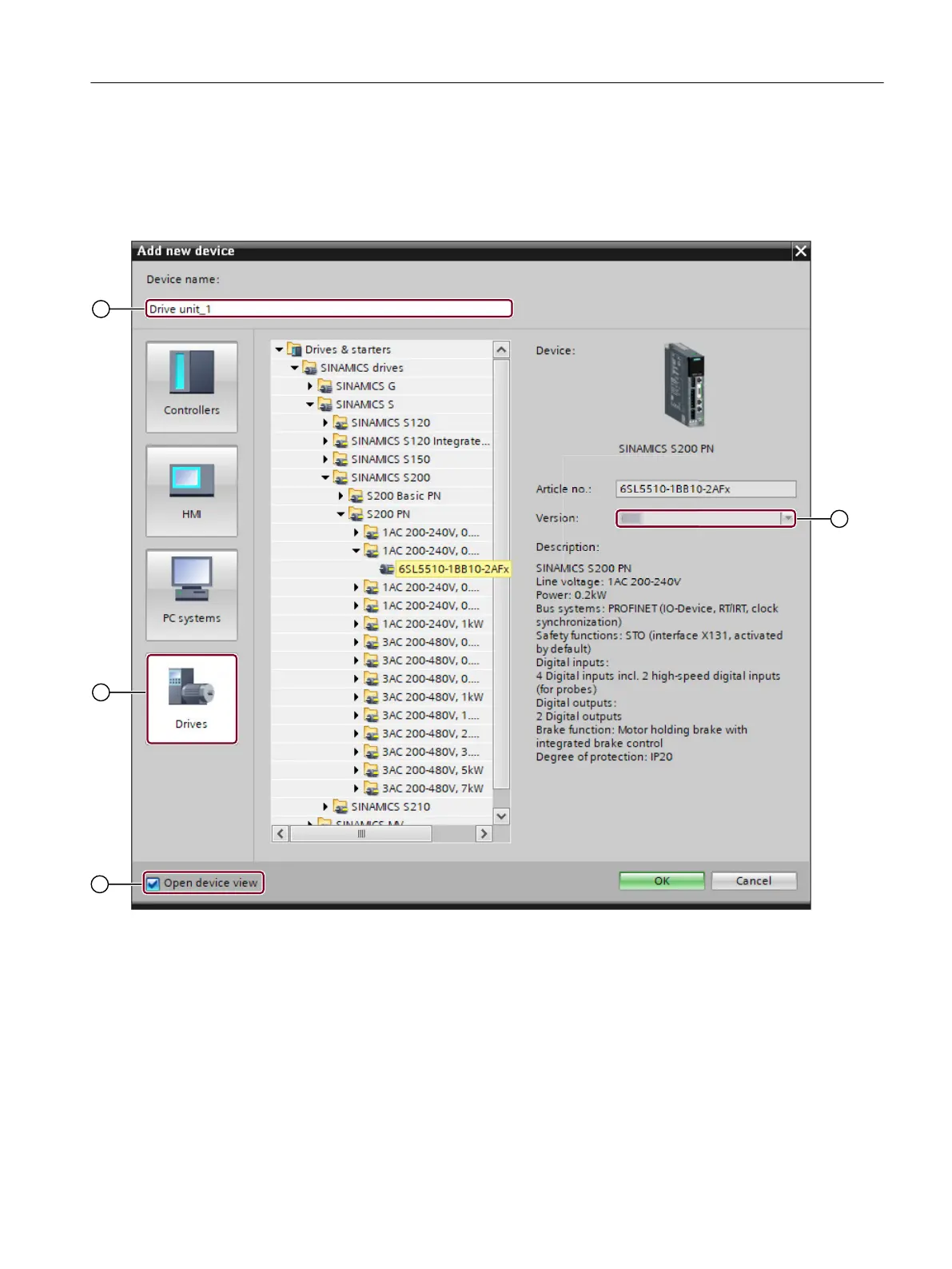This screenshot has height=1269, width=952.
Task: Expand the S200 Basic PN node
Action: click(341, 496)
